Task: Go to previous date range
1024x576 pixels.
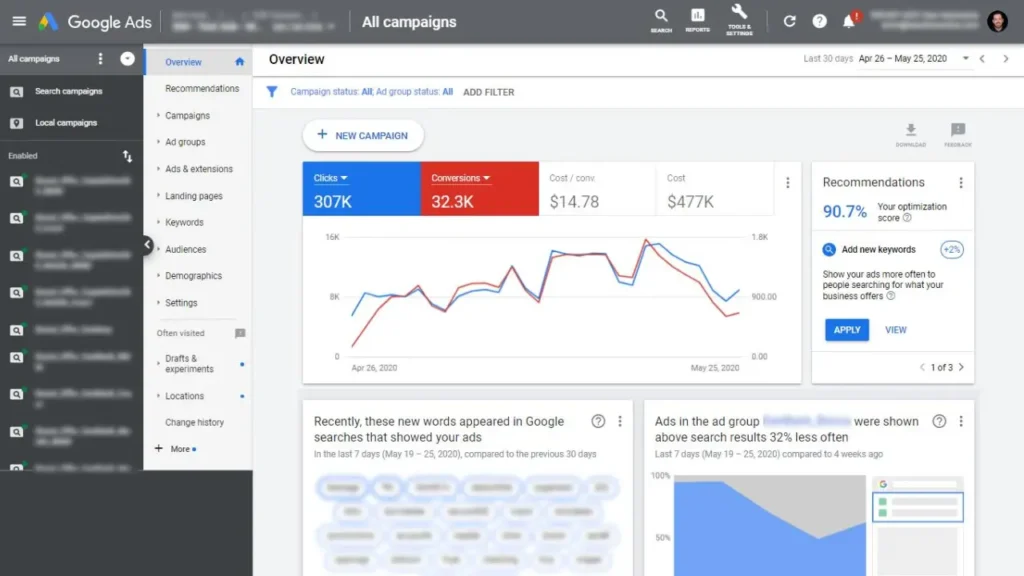Action: tap(982, 59)
